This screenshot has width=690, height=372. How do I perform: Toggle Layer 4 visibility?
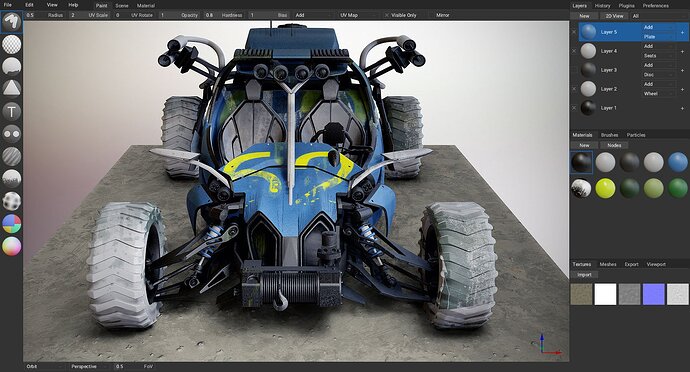pos(574,51)
